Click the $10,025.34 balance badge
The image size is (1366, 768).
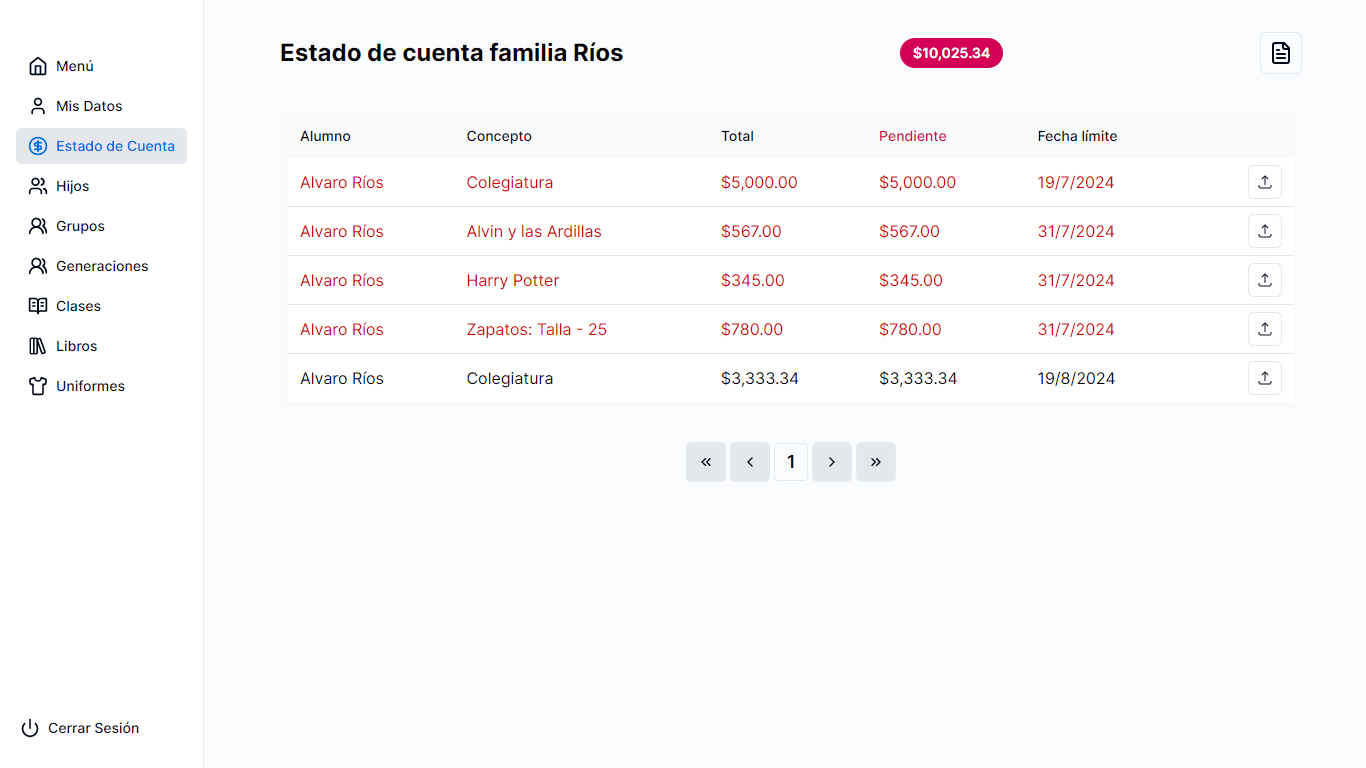tap(950, 53)
